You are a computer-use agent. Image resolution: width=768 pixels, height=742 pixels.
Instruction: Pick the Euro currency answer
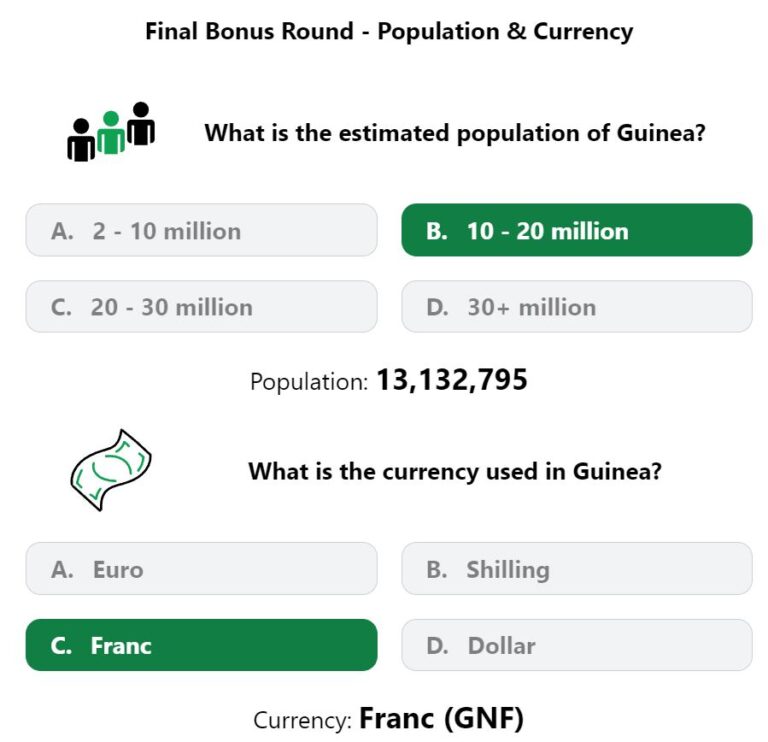(201, 569)
